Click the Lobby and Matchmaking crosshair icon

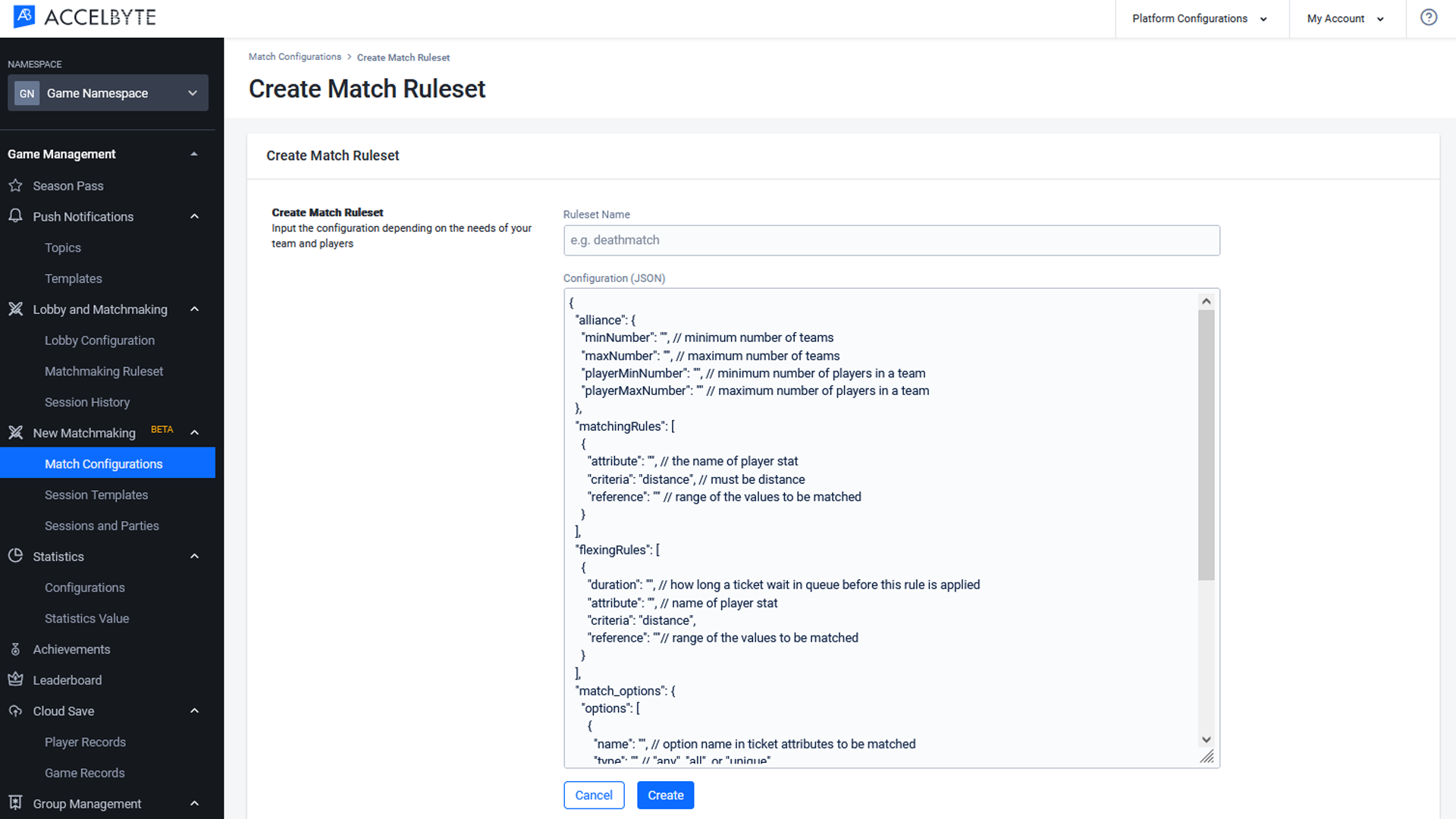17,309
